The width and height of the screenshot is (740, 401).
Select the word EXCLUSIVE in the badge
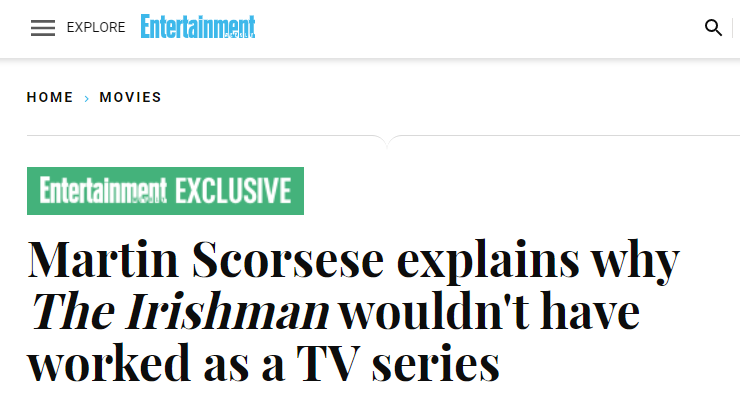point(233,191)
